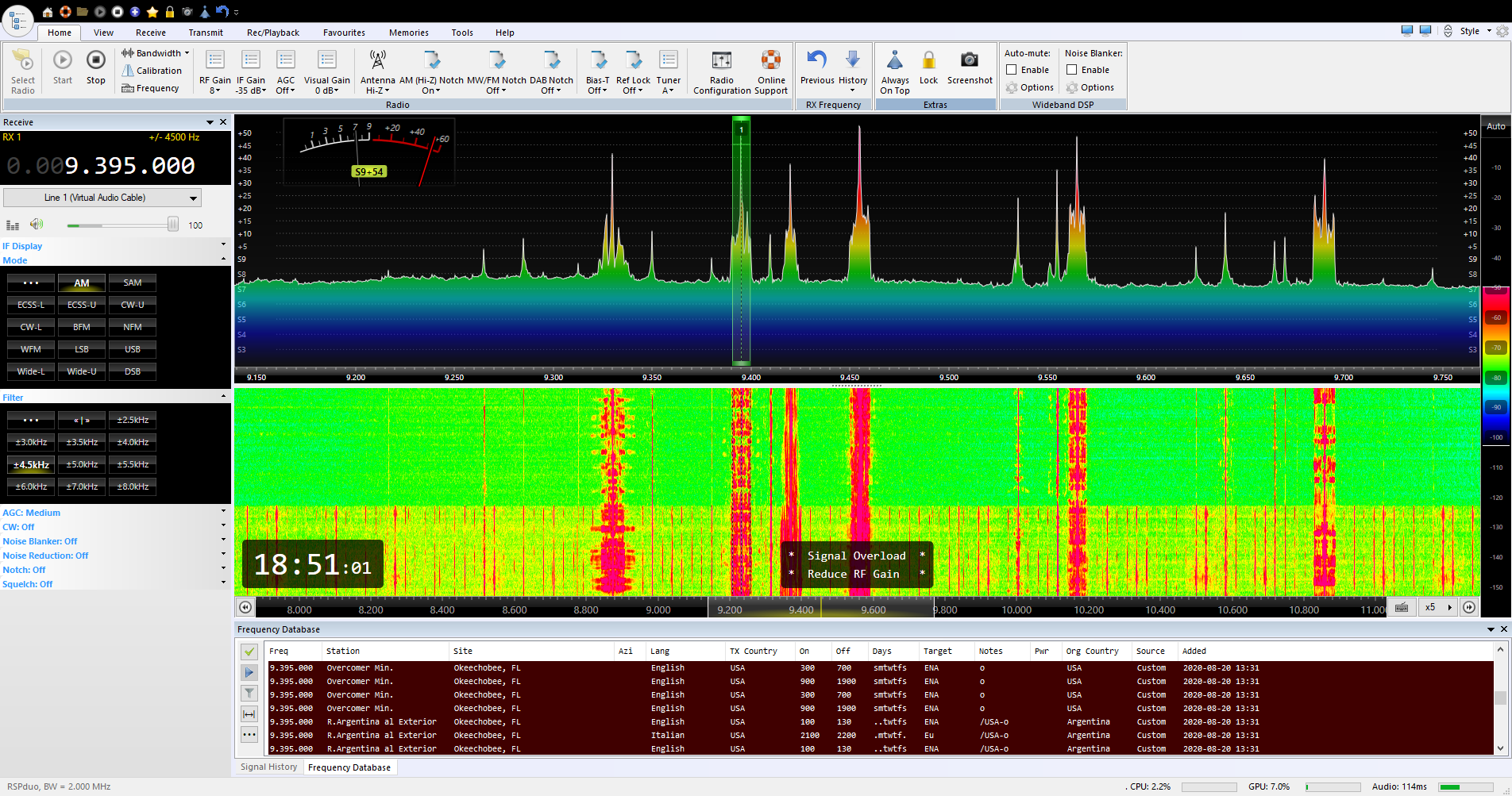The width and height of the screenshot is (1512, 796).
Task: Open Online Support lifebuoy icon
Action: [770, 60]
